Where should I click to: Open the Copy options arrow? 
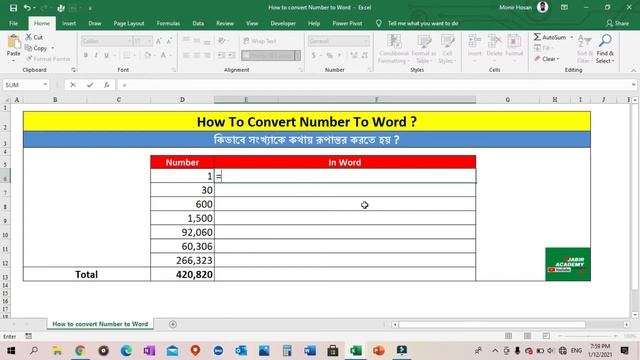(x=53, y=48)
